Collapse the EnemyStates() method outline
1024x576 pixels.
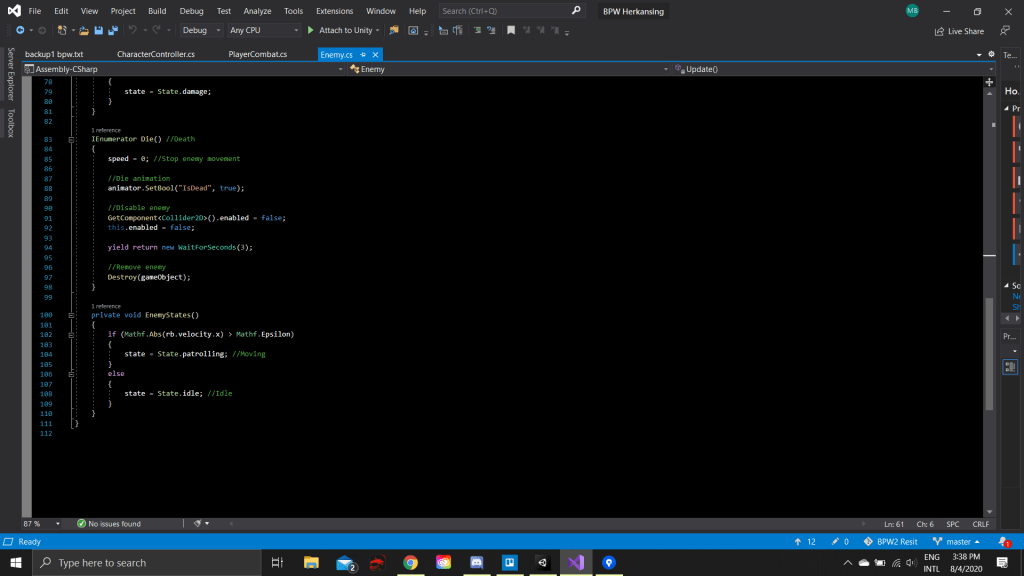72,315
